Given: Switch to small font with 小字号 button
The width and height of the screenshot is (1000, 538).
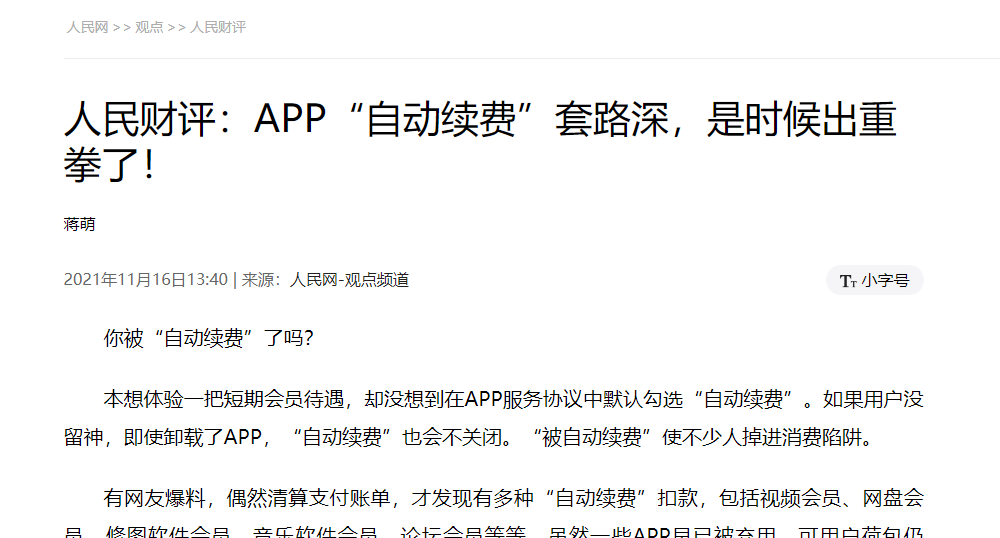Looking at the screenshot, I should coord(885,281).
